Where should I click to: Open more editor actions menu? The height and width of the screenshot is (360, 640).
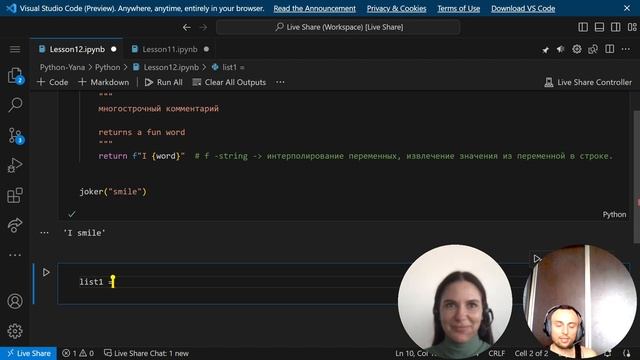[626, 49]
